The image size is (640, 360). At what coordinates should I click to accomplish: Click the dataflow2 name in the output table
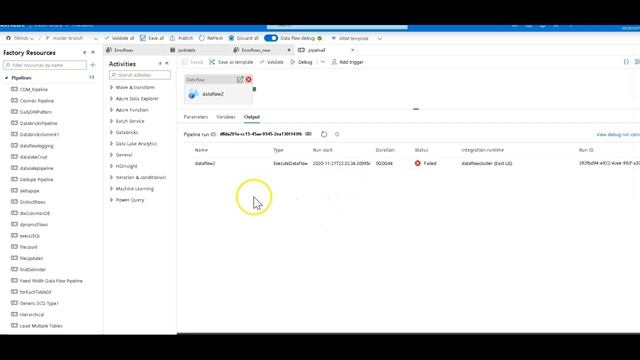click(x=205, y=163)
